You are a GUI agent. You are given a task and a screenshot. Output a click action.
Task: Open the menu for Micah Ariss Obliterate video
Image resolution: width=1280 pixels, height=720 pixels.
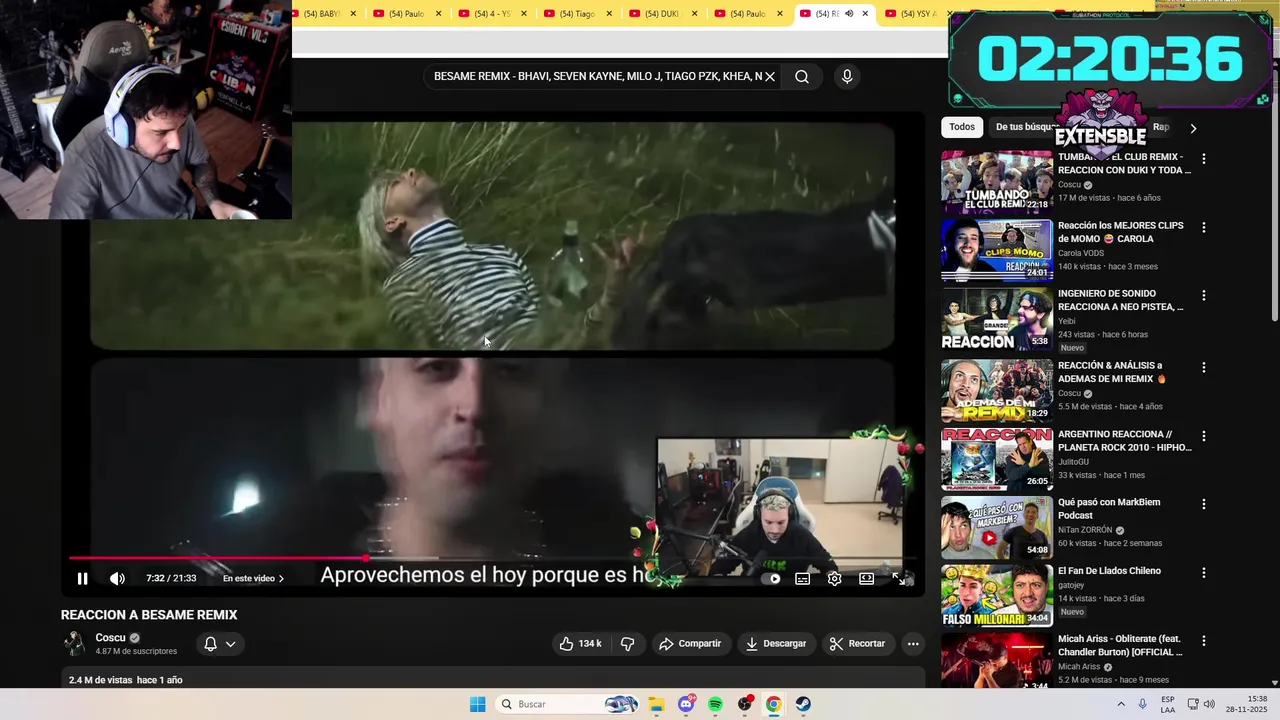[x=1204, y=641]
